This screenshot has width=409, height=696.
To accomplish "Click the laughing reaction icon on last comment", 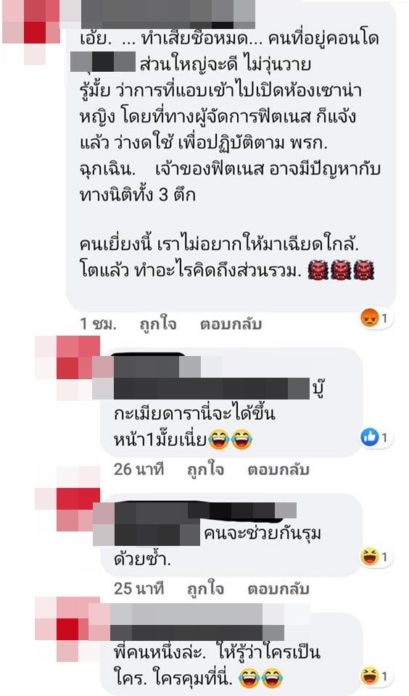I will [x=369, y=676].
